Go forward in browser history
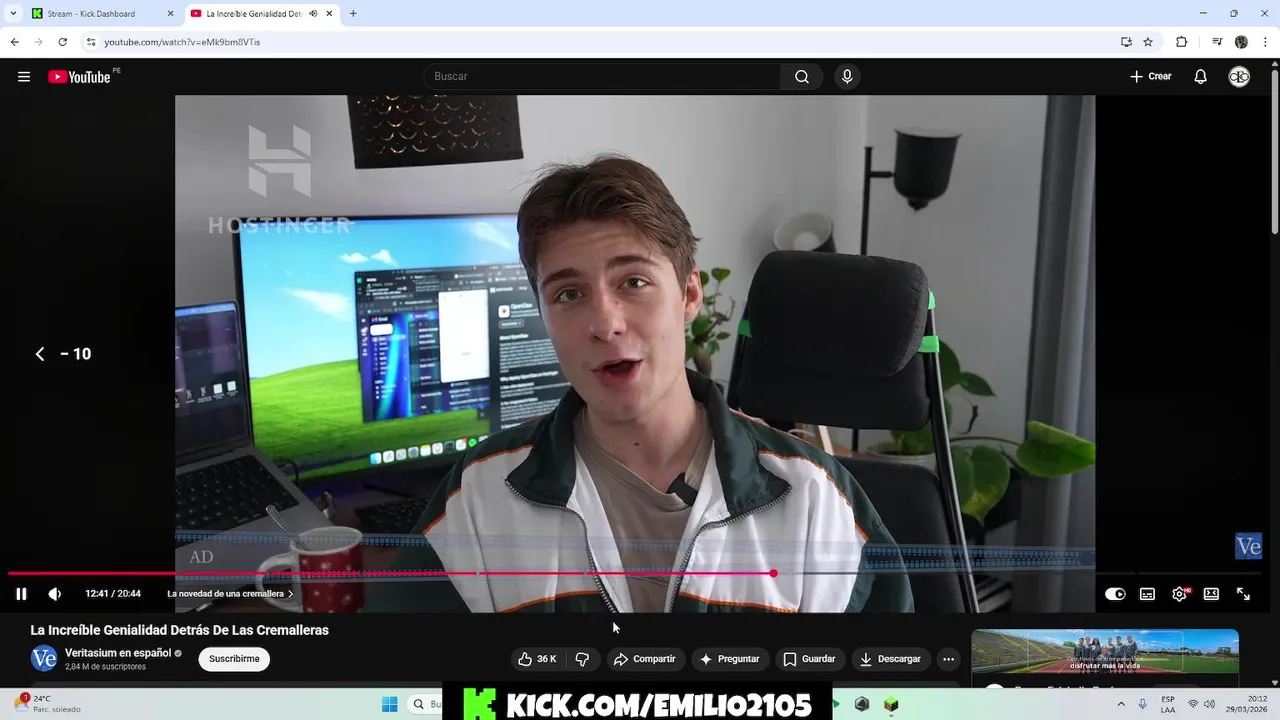The height and width of the screenshot is (720, 1280). [x=38, y=42]
